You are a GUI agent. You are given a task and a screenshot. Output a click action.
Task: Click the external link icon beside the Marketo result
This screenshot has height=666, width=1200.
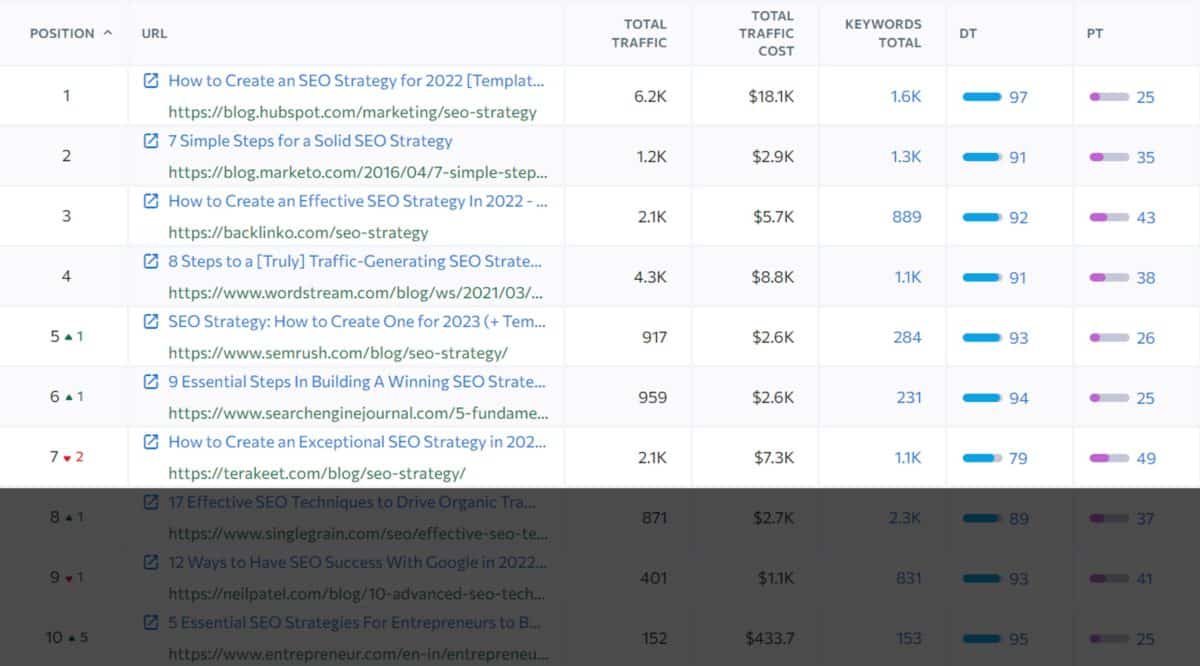tap(150, 141)
